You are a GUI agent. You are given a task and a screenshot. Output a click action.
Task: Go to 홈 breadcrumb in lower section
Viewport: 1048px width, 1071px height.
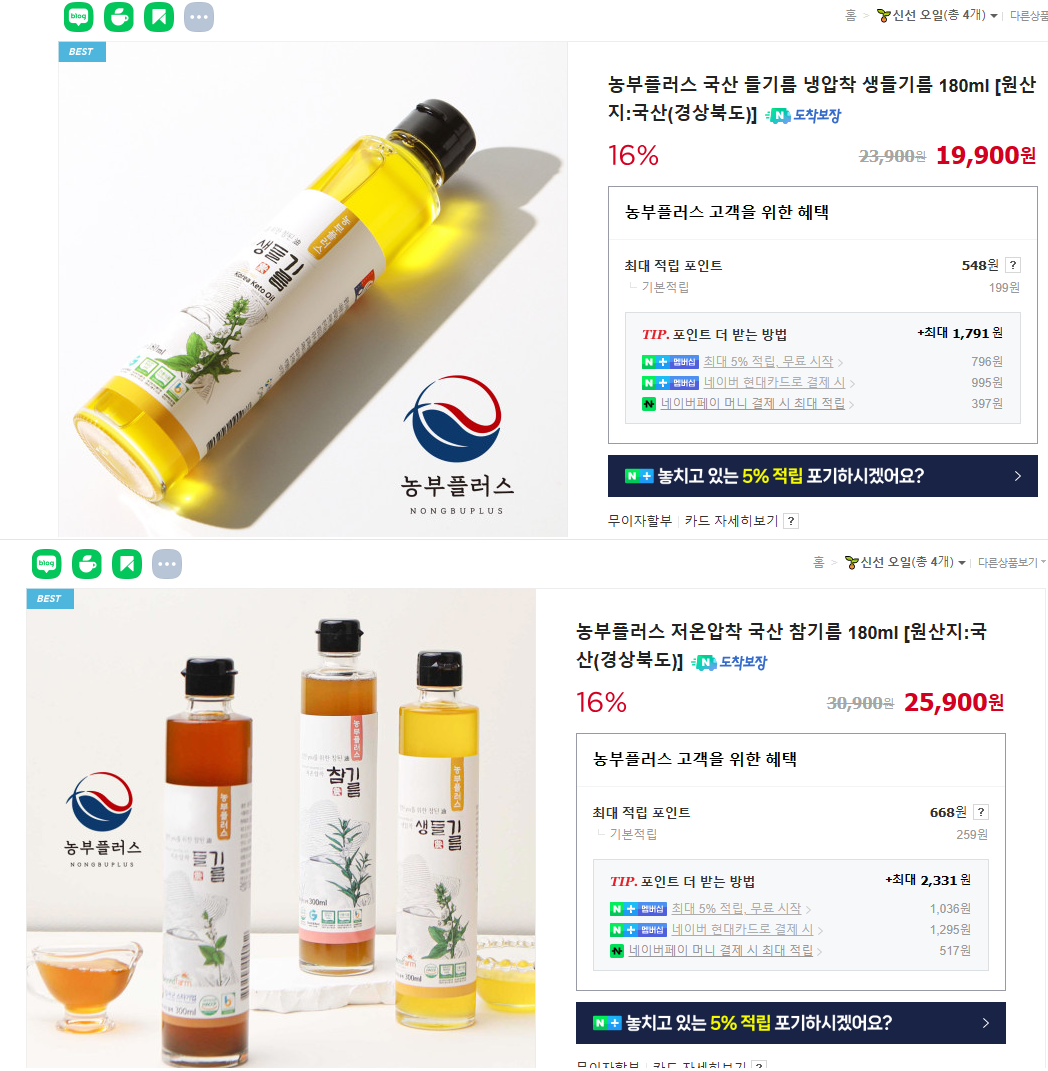818,562
